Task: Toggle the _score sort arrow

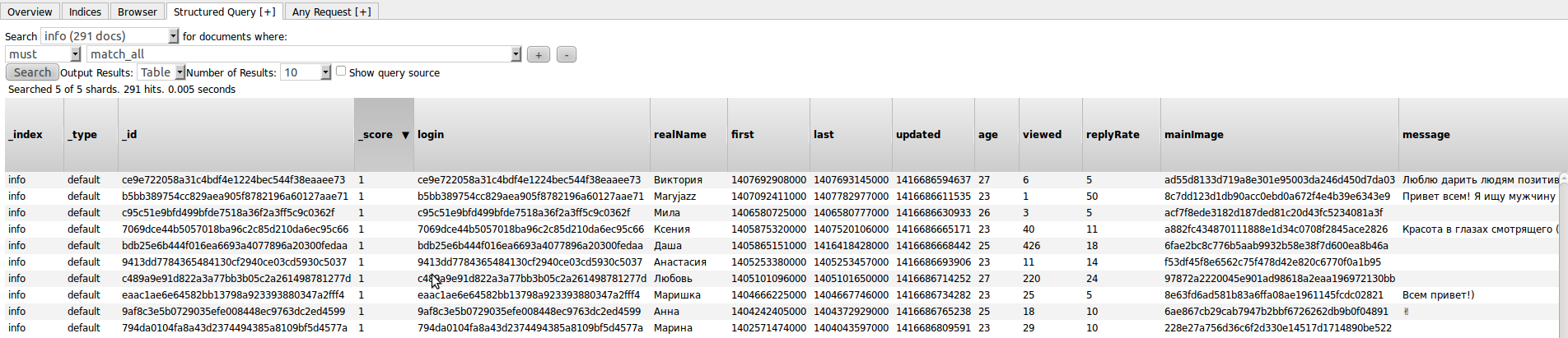Action: point(405,135)
